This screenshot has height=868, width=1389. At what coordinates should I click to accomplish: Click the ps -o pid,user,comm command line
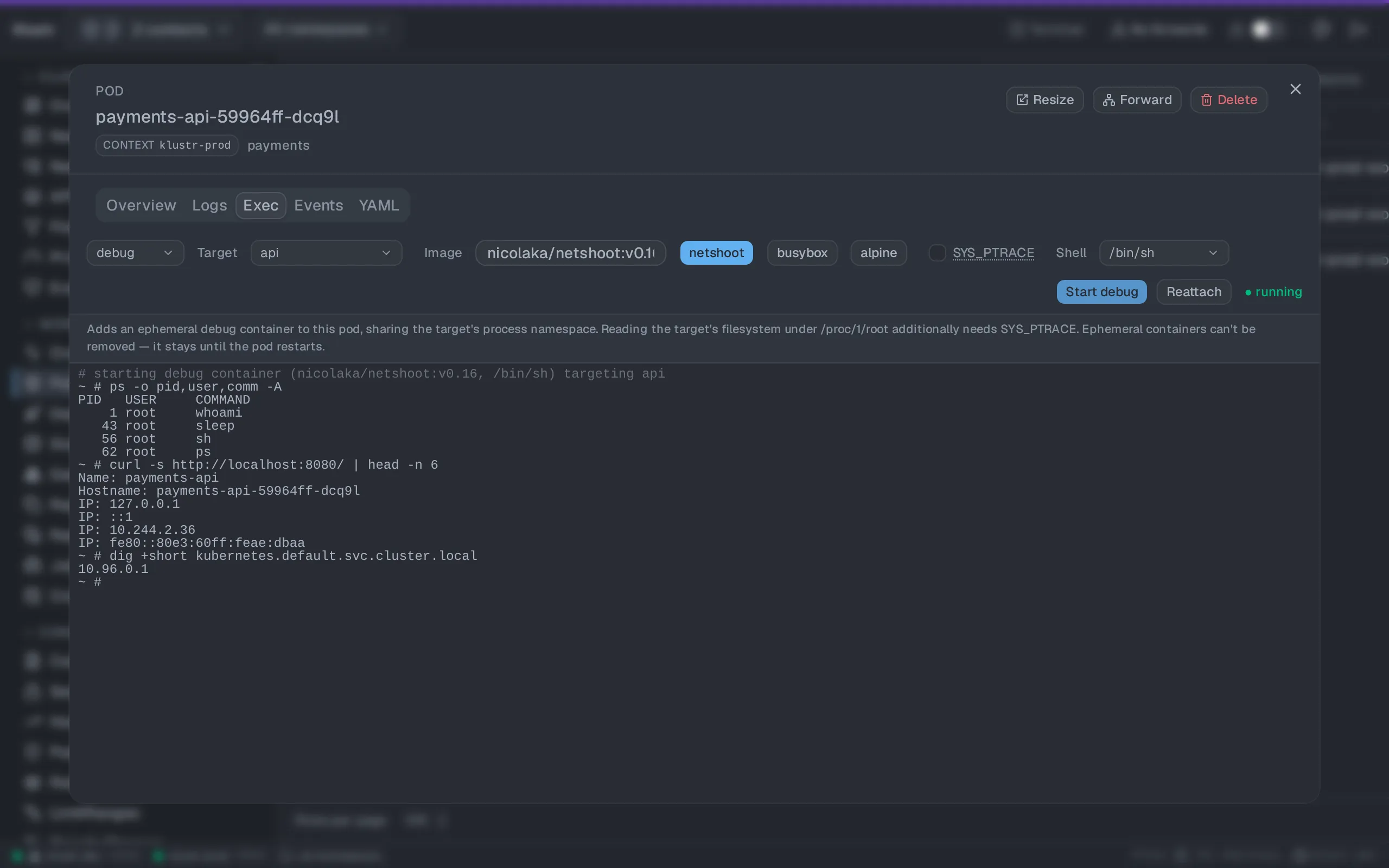tap(180, 387)
